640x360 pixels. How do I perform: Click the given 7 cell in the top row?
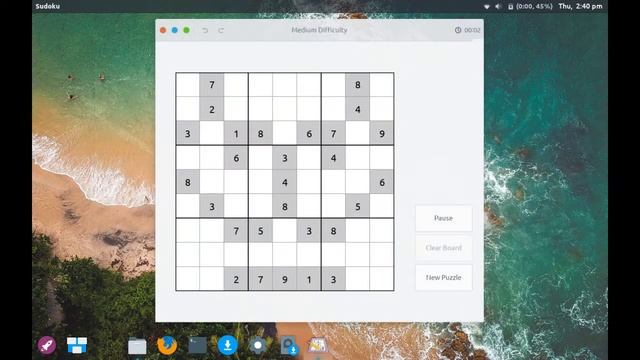pyautogui.click(x=212, y=85)
